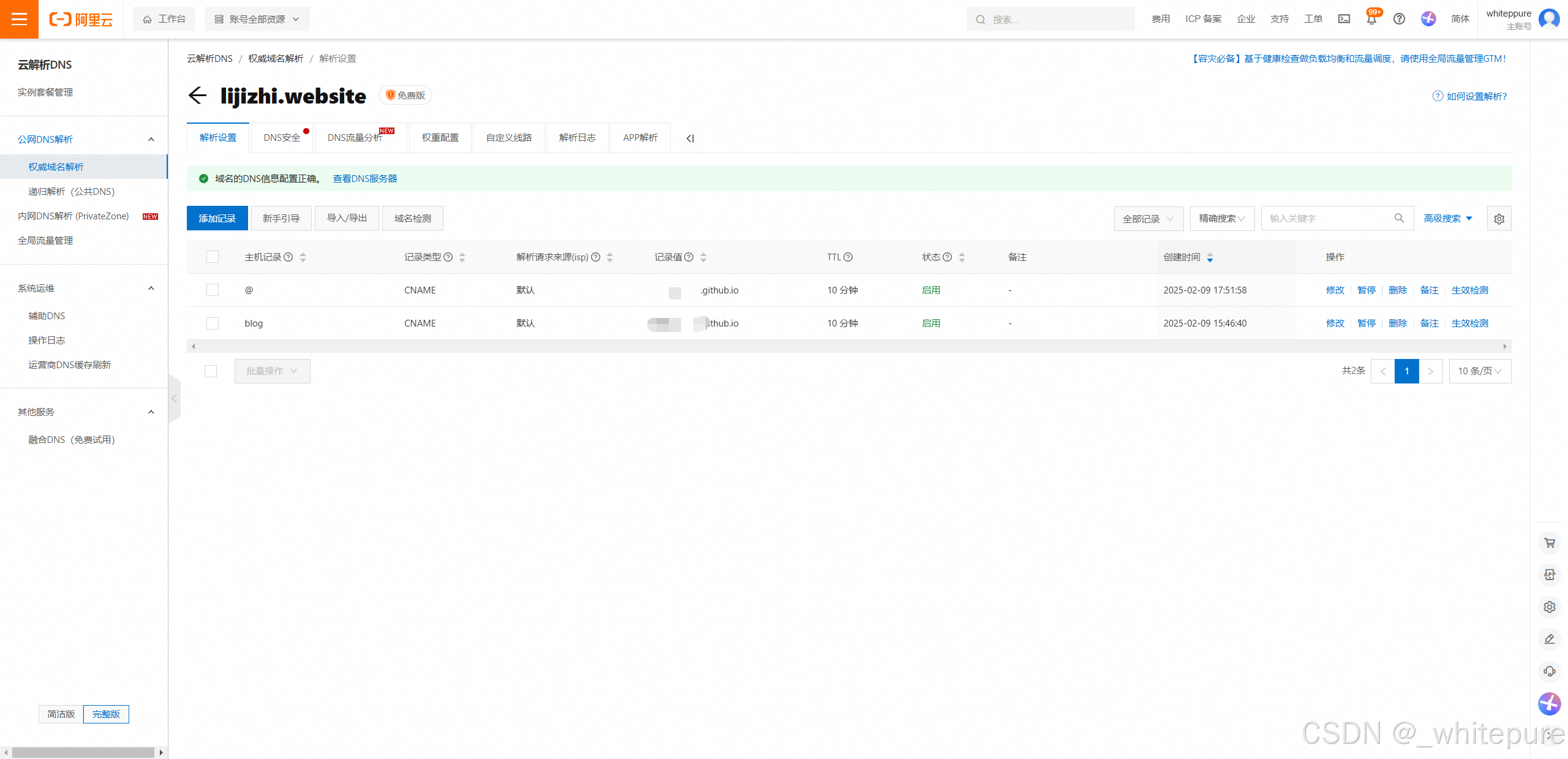Screen dimensions: 1568x759
Task: Click the 添加记录 button
Action: pos(217,217)
